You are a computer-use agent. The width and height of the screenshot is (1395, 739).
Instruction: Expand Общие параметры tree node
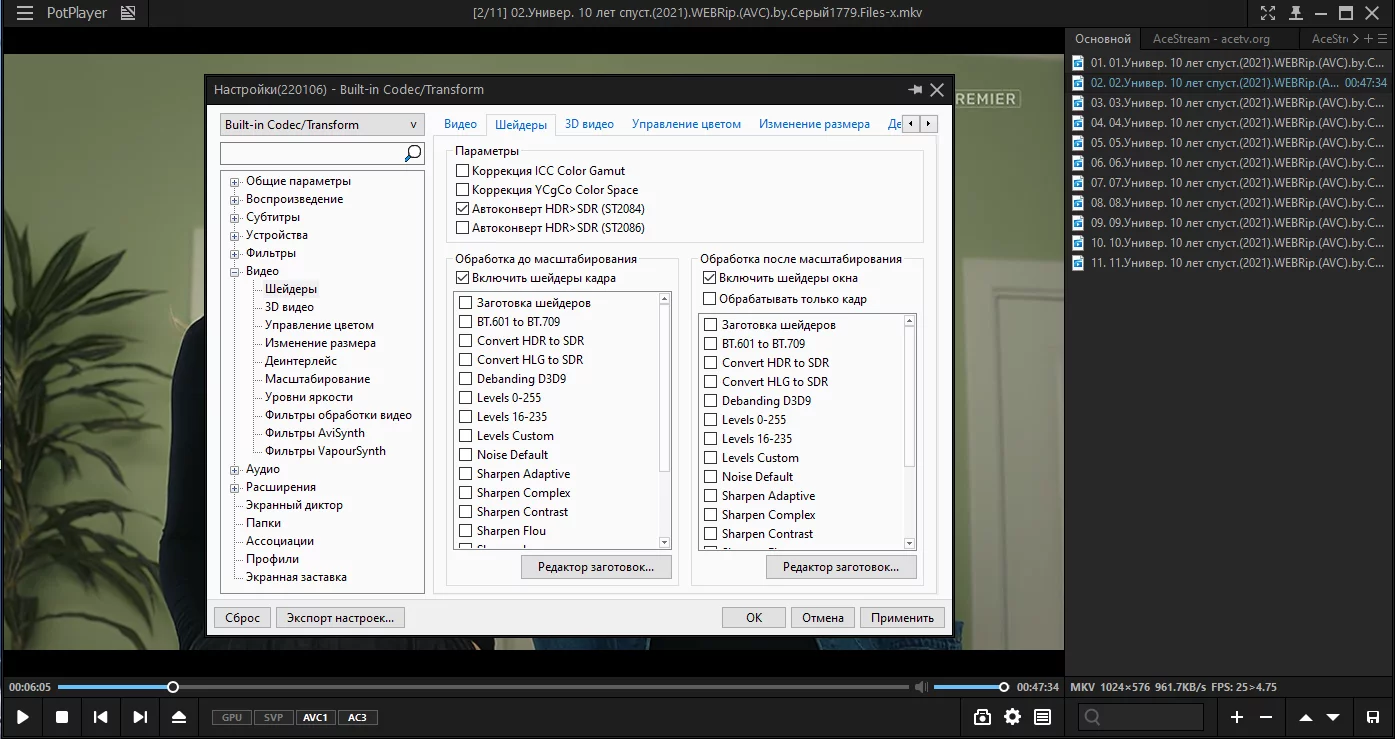tap(235, 182)
